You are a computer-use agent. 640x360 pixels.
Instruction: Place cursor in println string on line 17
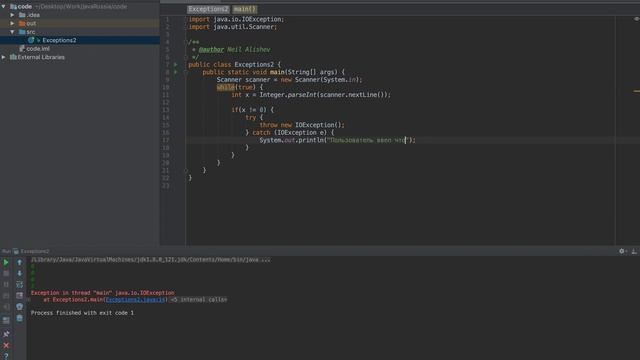[367, 140]
